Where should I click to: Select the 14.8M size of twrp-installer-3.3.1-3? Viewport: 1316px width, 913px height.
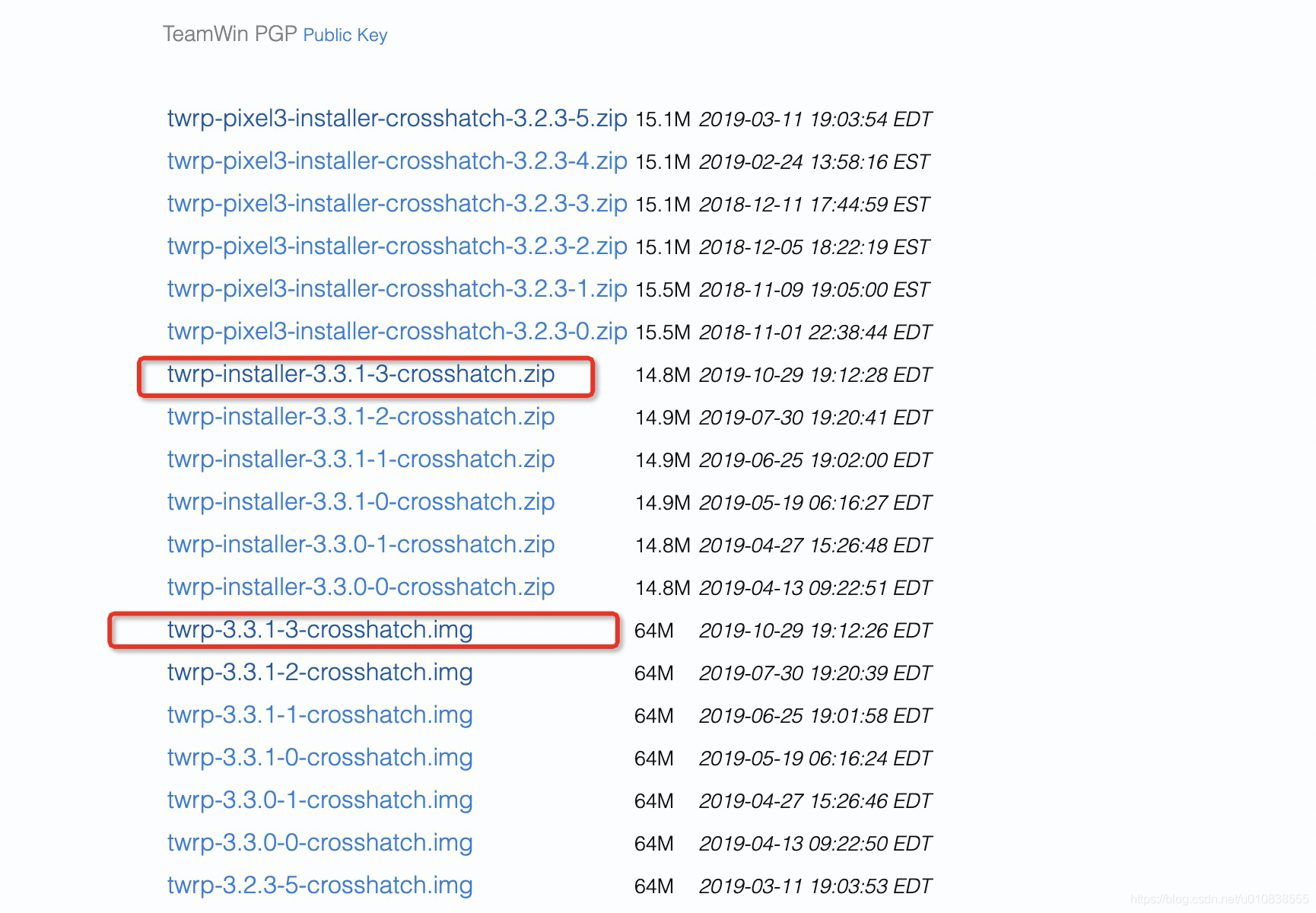[x=663, y=375]
